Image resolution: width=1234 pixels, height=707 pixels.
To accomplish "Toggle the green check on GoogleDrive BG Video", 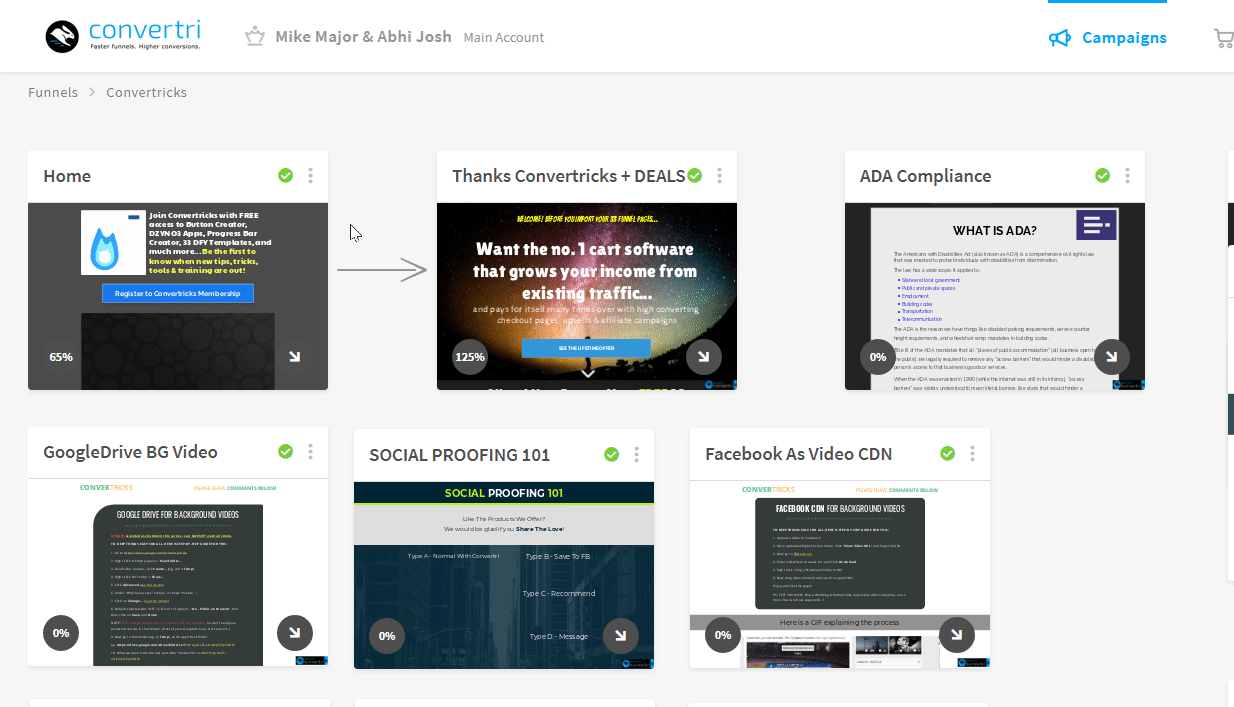I will pos(285,451).
